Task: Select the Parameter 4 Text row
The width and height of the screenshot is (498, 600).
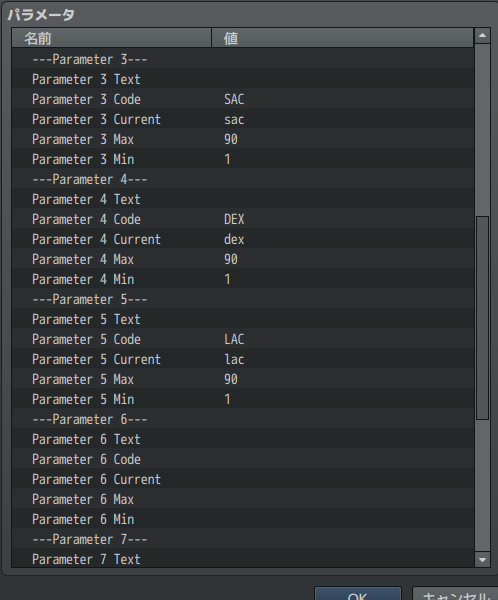Action: [x=243, y=199]
